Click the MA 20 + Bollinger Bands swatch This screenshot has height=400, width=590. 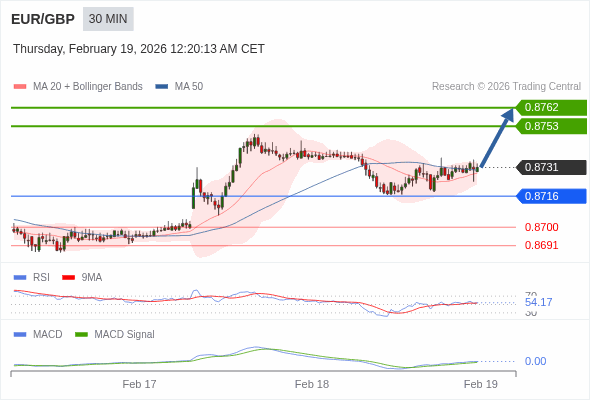coord(20,87)
